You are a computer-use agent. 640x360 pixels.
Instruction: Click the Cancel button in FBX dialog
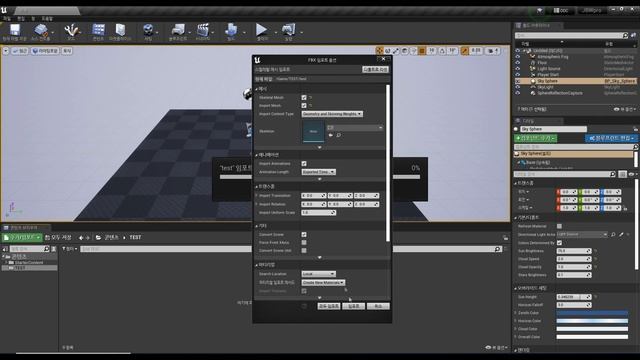coord(378,306)
